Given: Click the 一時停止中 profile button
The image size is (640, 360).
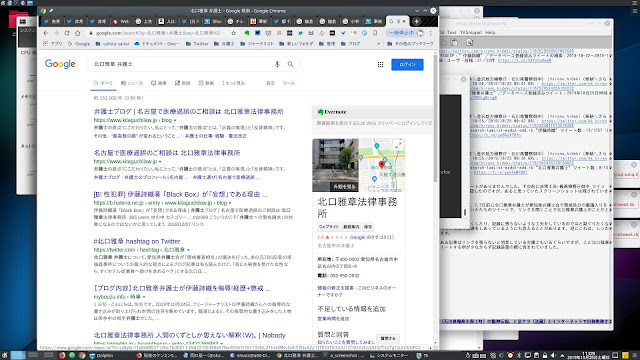Looking at the screenshot, I should (x=406, y=33).
